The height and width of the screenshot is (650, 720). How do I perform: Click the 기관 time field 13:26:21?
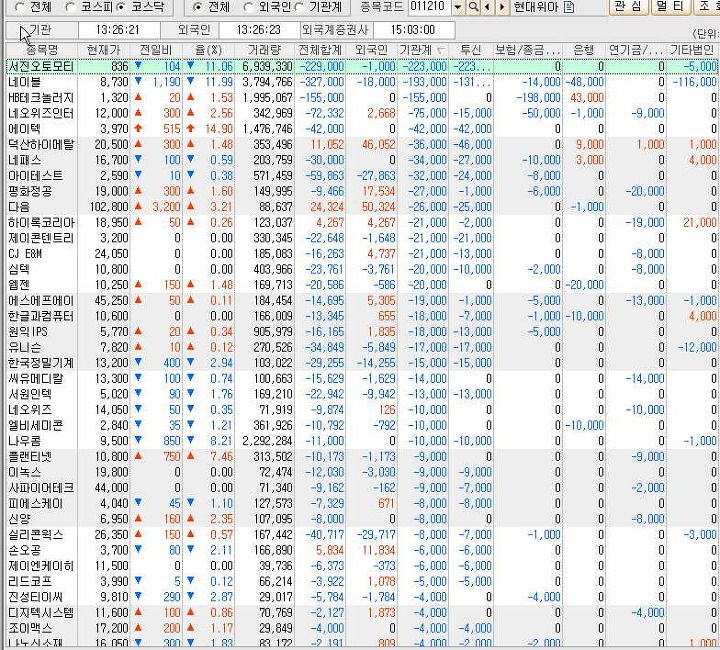119,30
